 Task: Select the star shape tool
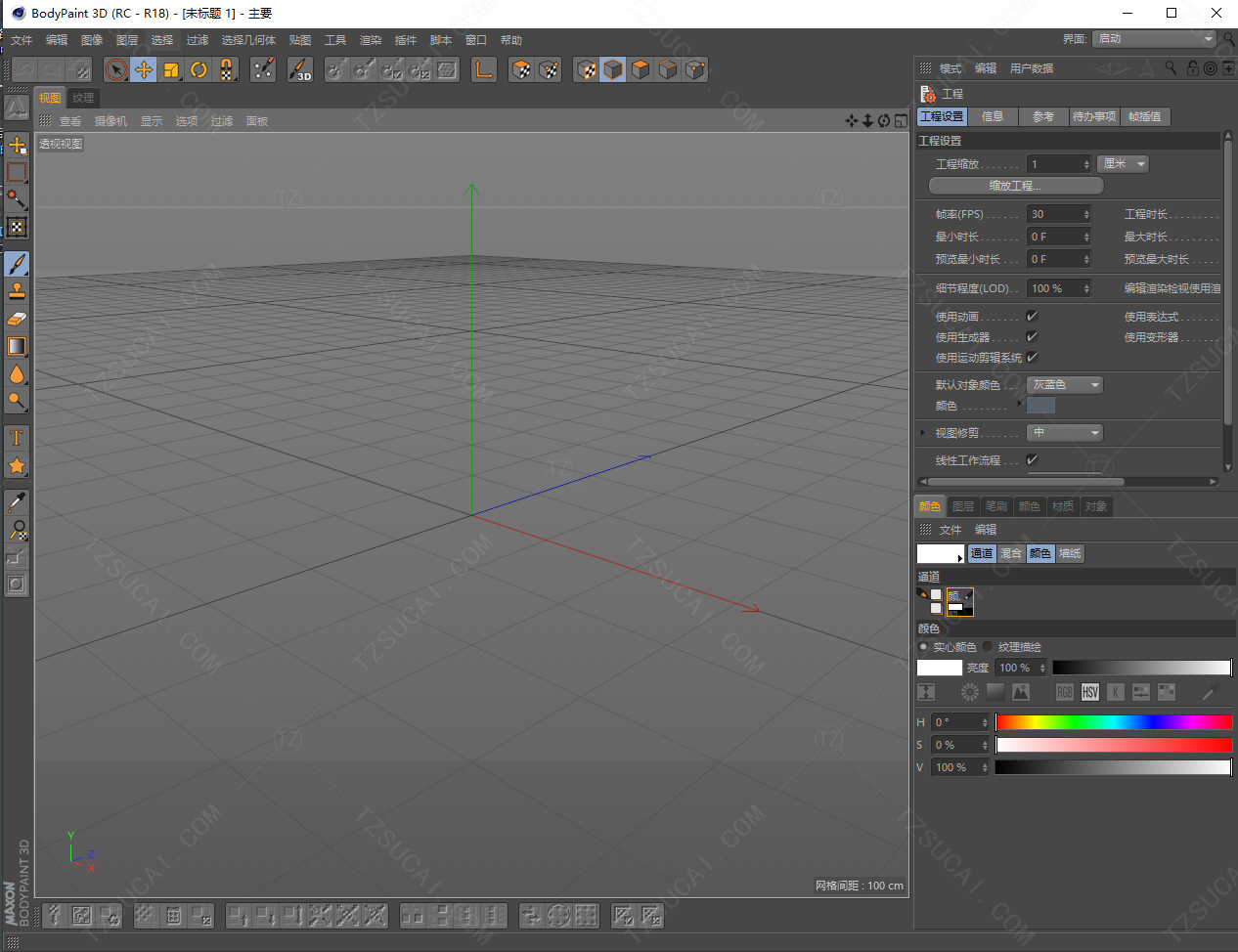17,465
